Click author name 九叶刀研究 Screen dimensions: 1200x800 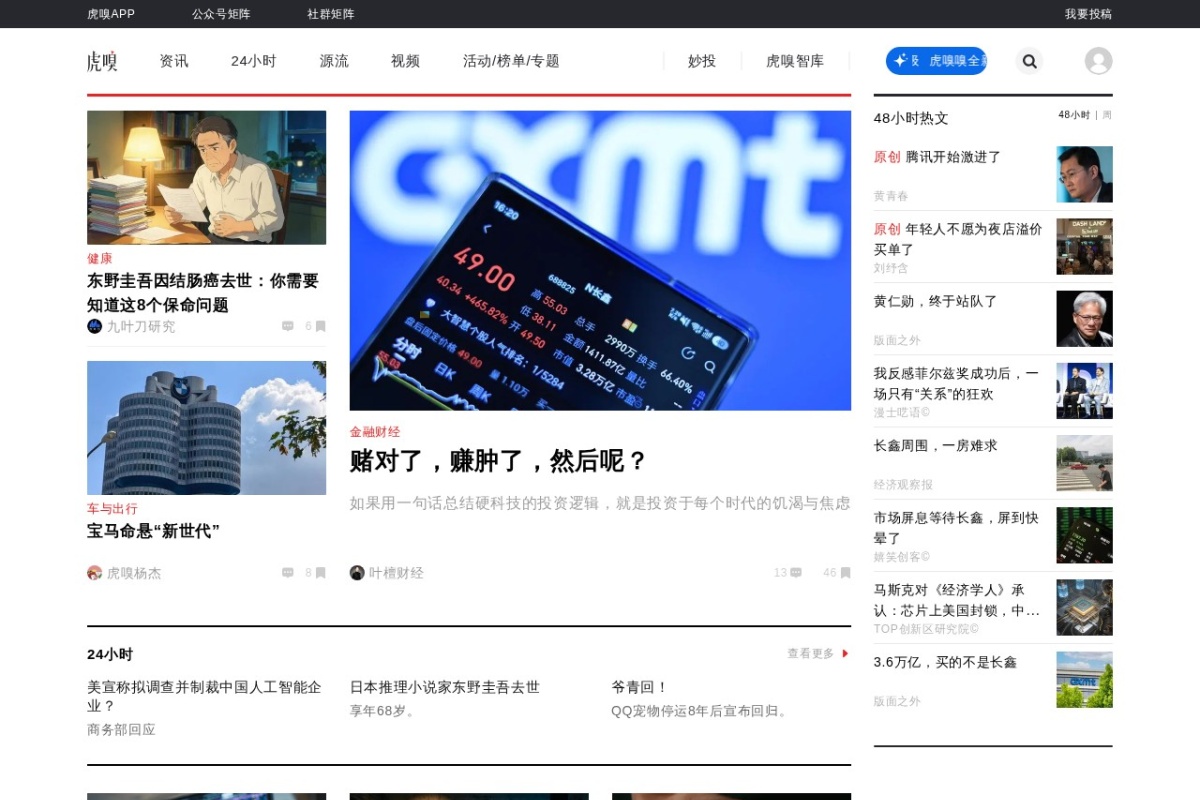tap(141, 326)
